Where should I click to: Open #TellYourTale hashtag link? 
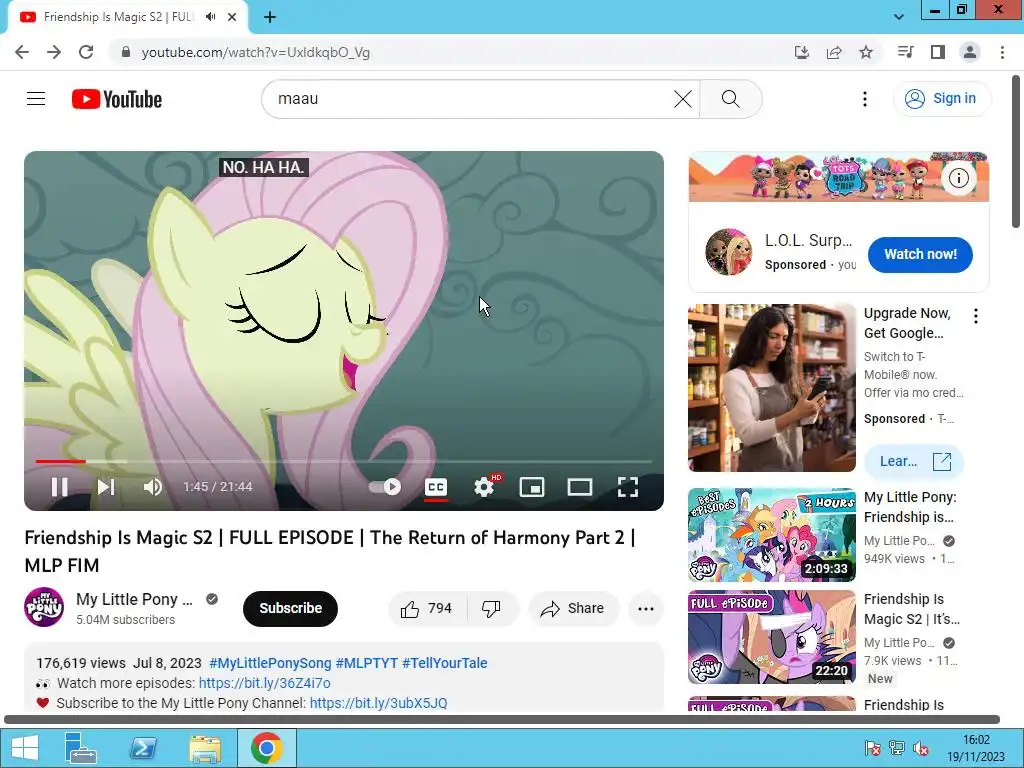(445, 663)
